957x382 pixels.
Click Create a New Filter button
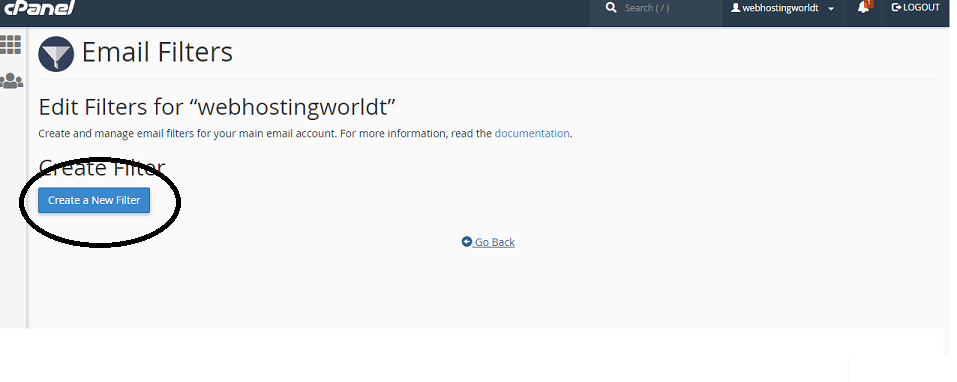click(x=94, y=200)
